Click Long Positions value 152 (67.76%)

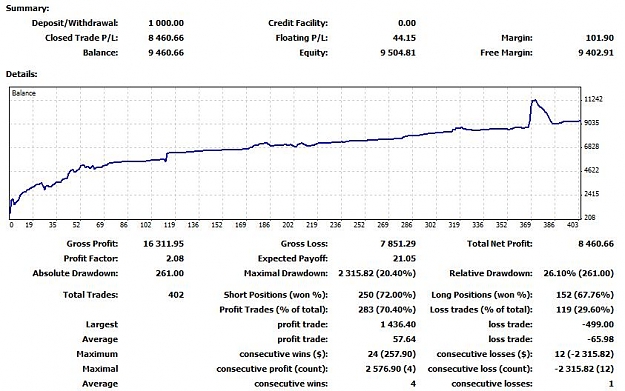click(585, 295)
